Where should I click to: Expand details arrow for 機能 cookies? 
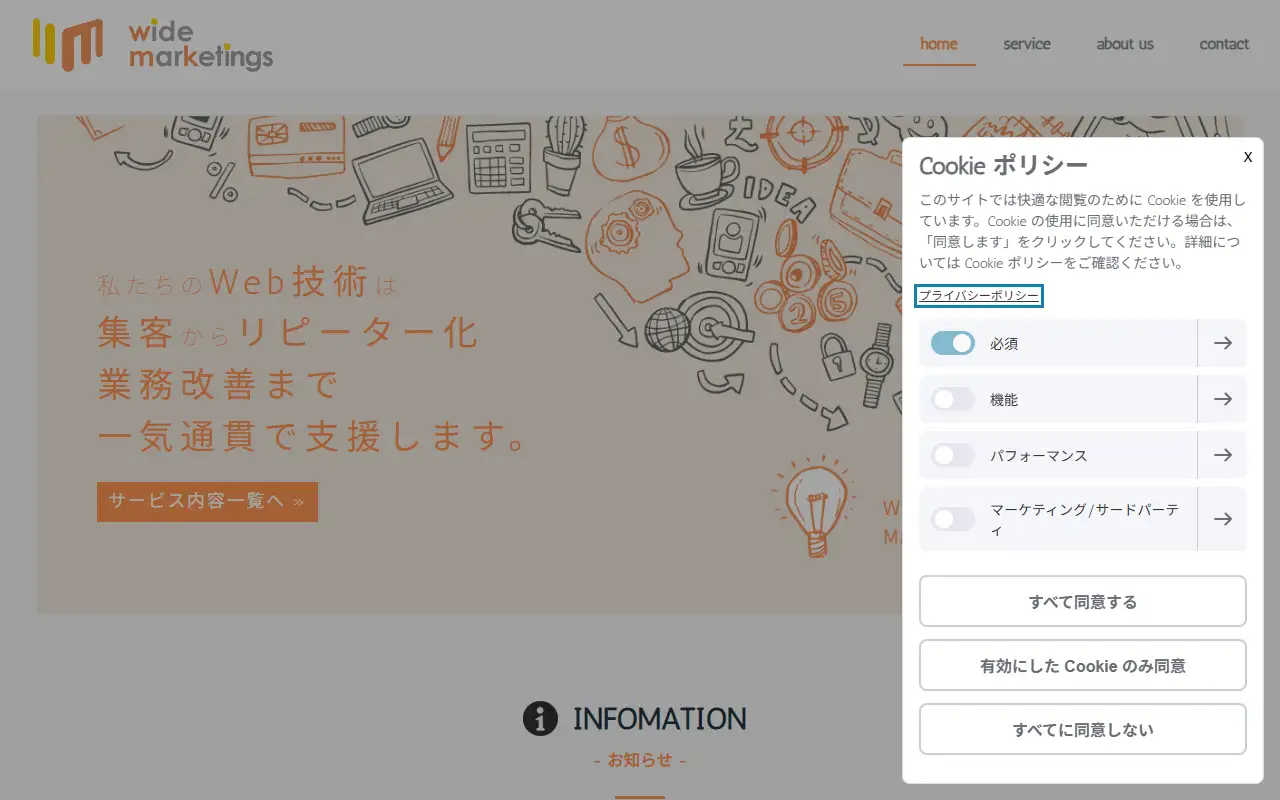click(1222, 399)
